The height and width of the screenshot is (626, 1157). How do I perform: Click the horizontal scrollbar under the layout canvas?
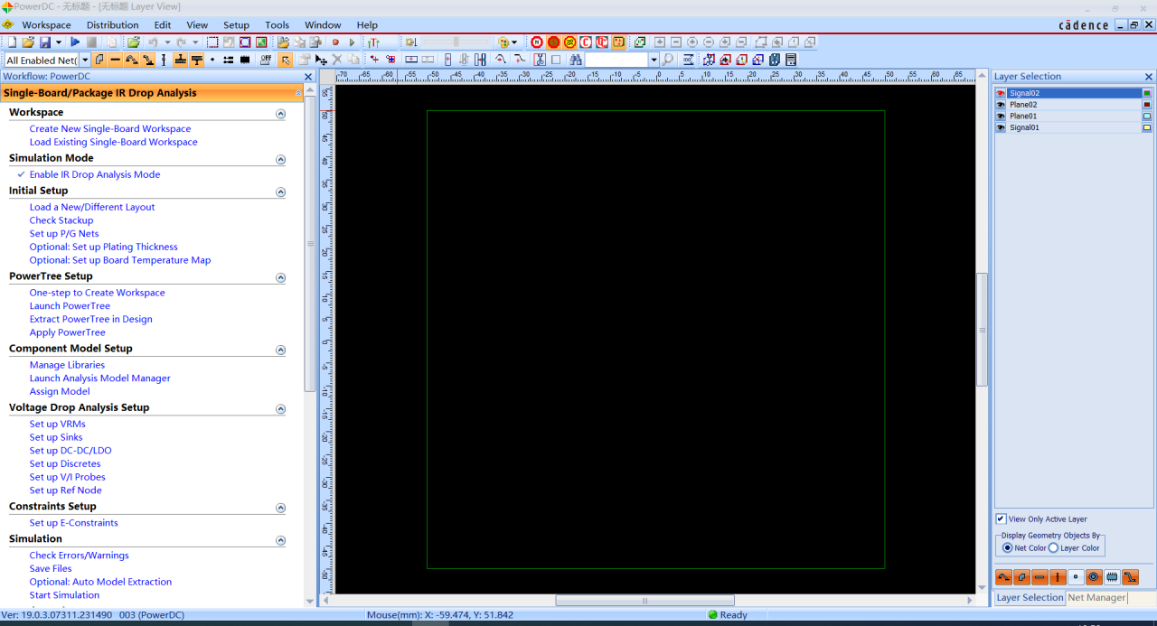pyautogui.click(x=646, y=600)
